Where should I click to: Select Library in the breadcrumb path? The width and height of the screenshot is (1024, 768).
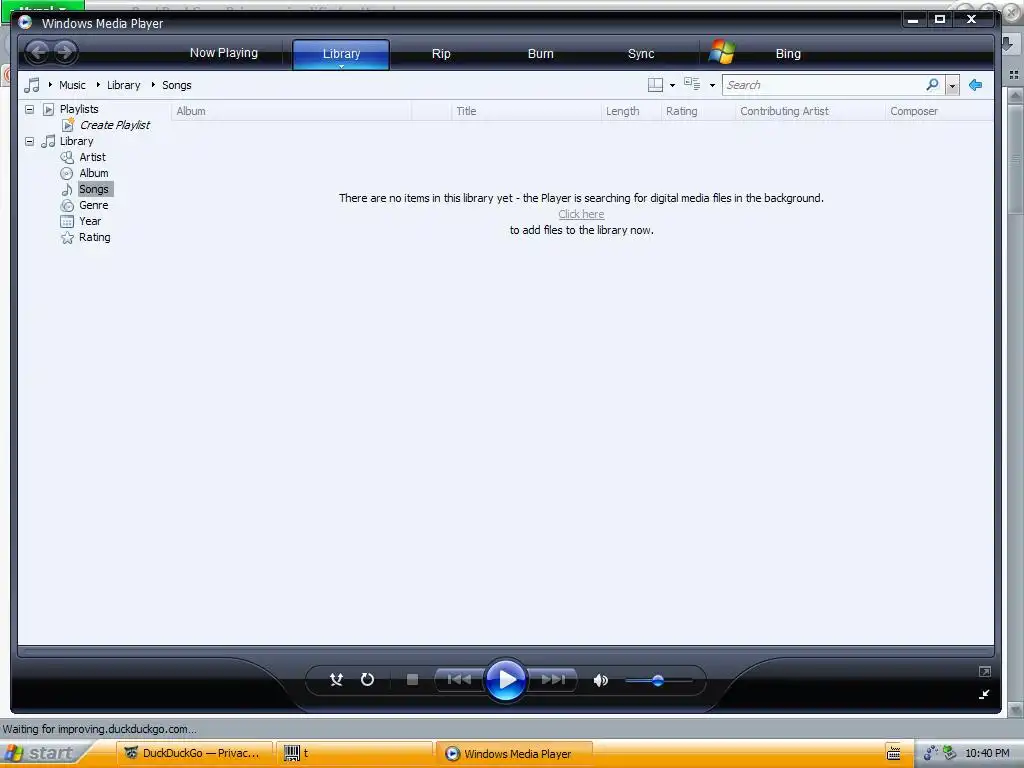coord(123,85)
